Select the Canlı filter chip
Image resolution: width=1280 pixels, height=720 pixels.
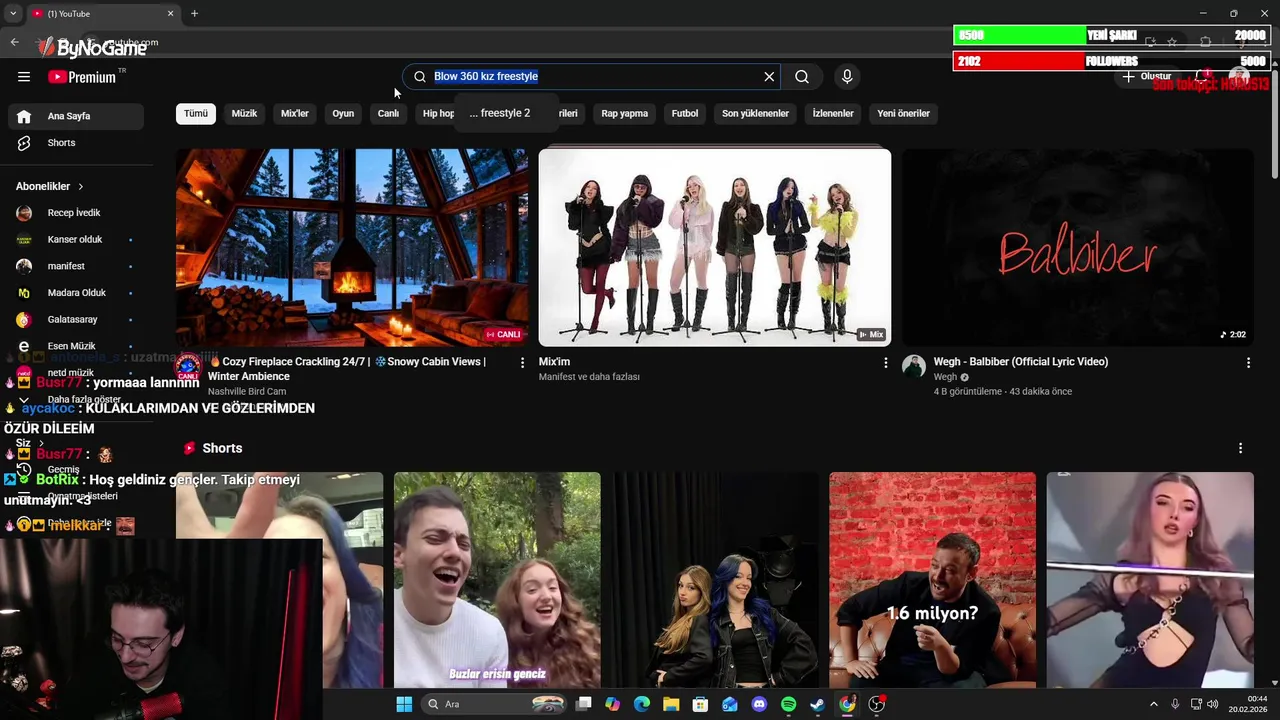pos(388,114)
